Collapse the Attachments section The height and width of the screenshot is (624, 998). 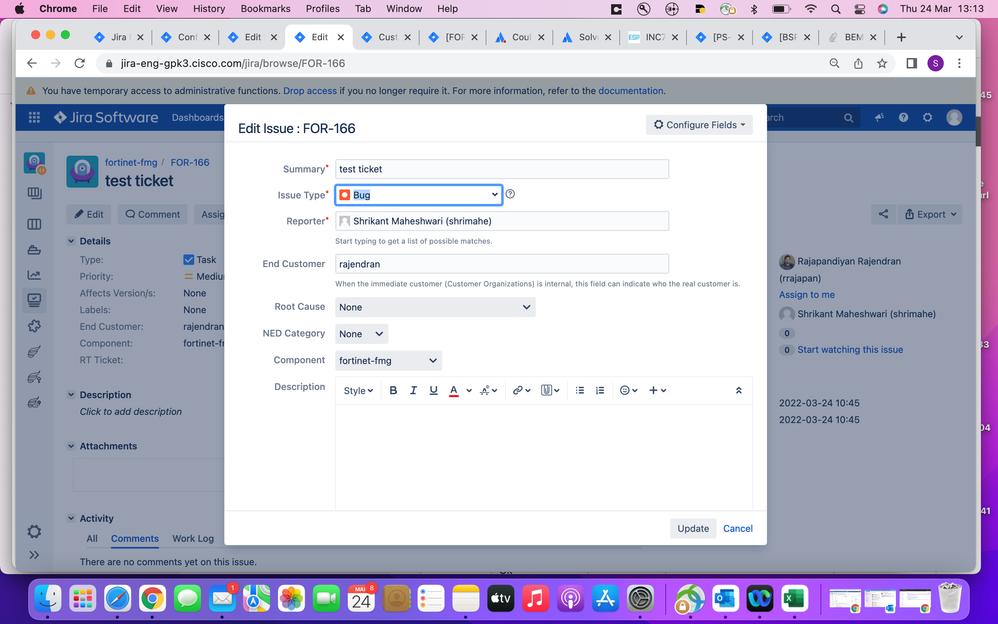coord(71,446)
